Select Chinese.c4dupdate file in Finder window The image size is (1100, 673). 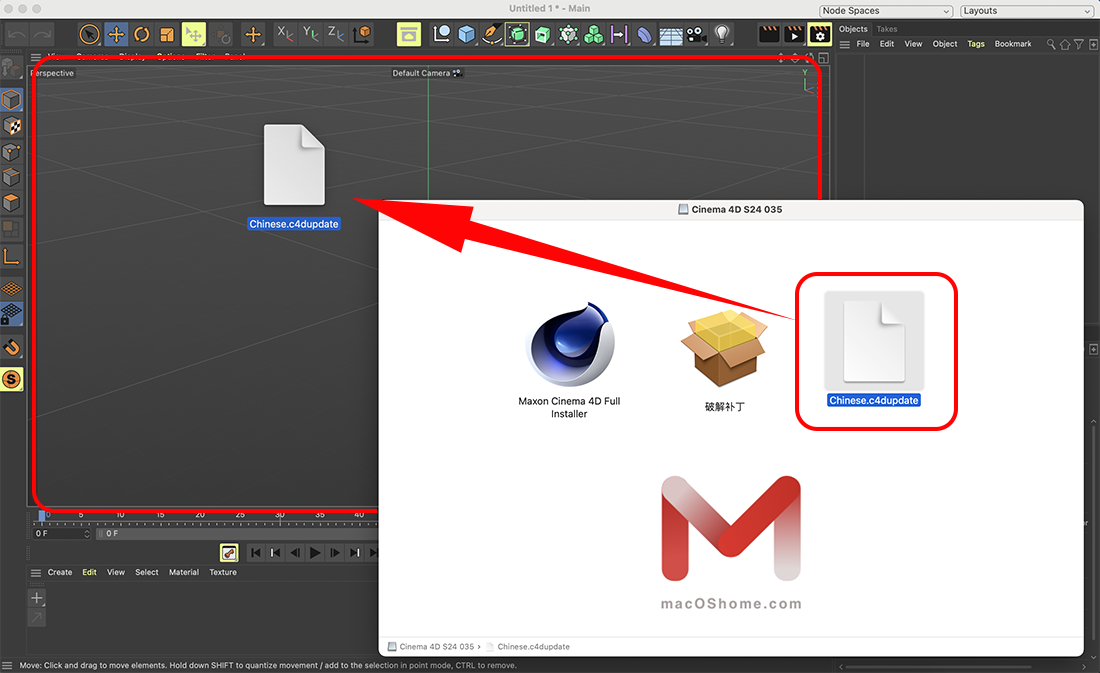874,349
